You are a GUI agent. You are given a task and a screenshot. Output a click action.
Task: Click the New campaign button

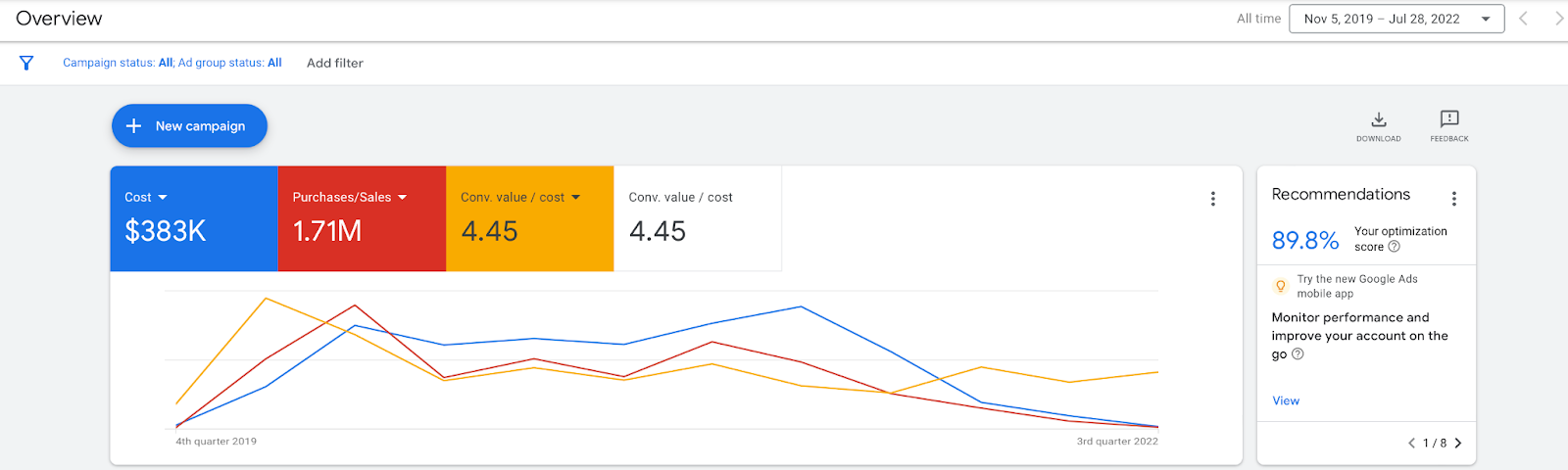pos(189,125)
